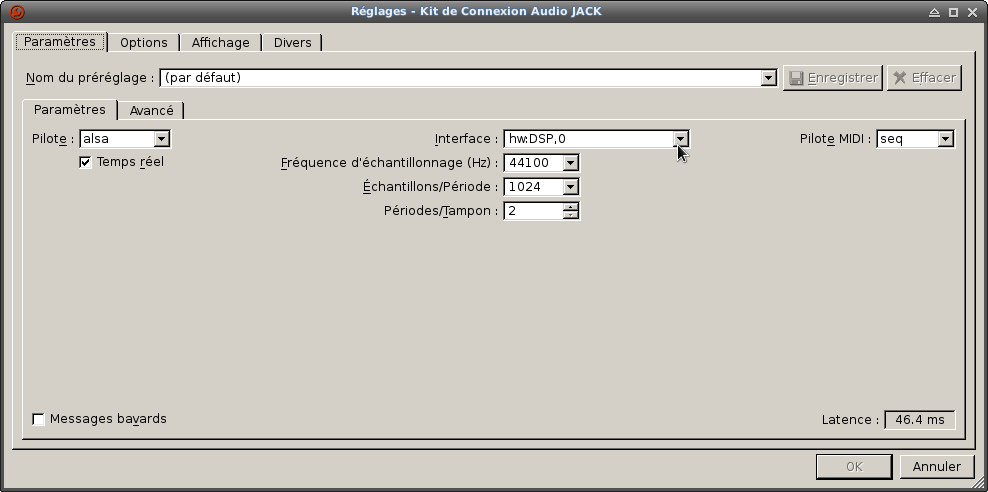Select the inner Paramètres sub-tab
The image size is (988, 492).
(x=70, y=110)
